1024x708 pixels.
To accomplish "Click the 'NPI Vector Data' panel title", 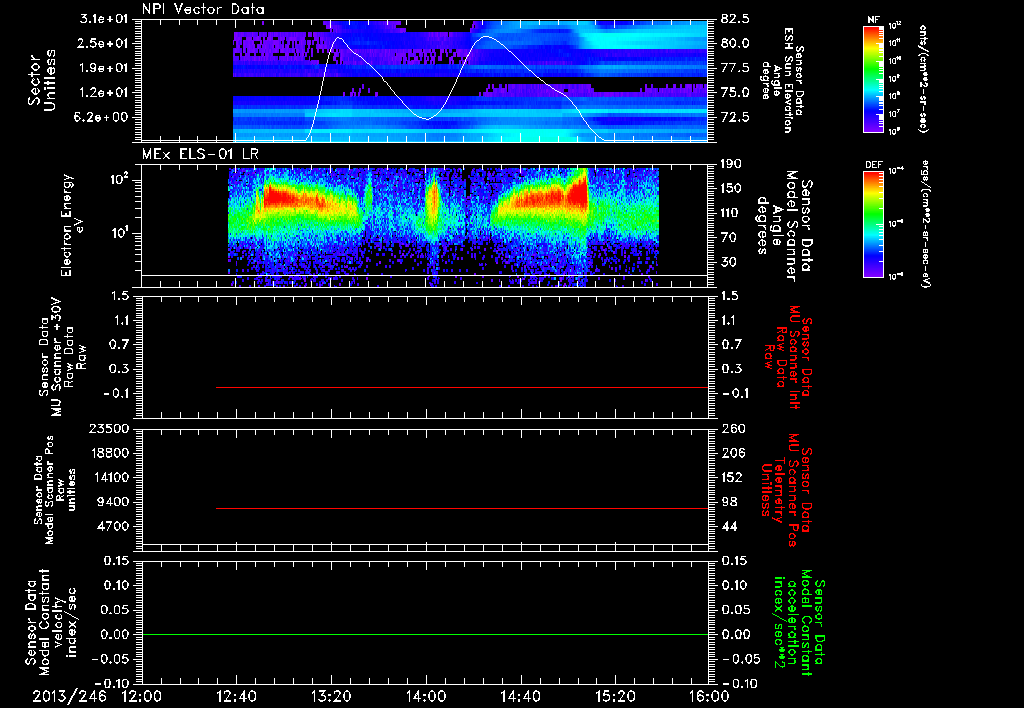I will (x=203, y=9).
